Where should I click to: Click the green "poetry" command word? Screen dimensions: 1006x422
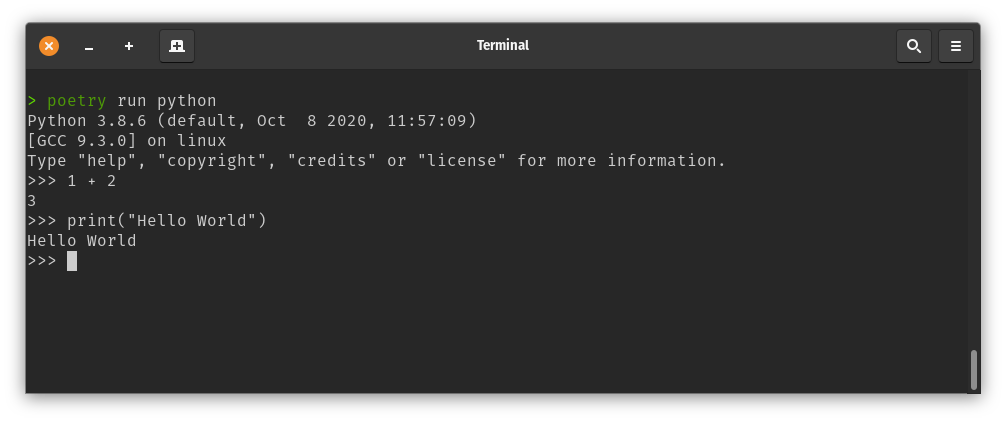pos(77,101)
